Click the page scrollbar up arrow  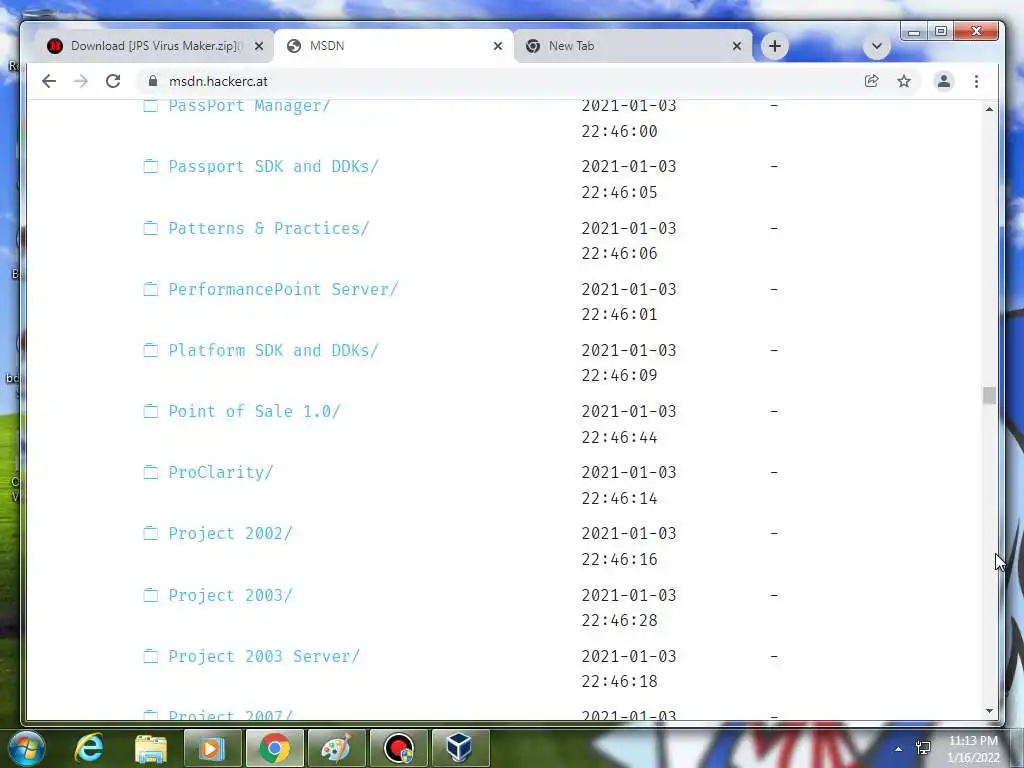pyautogui.click(x=989, y=109)
